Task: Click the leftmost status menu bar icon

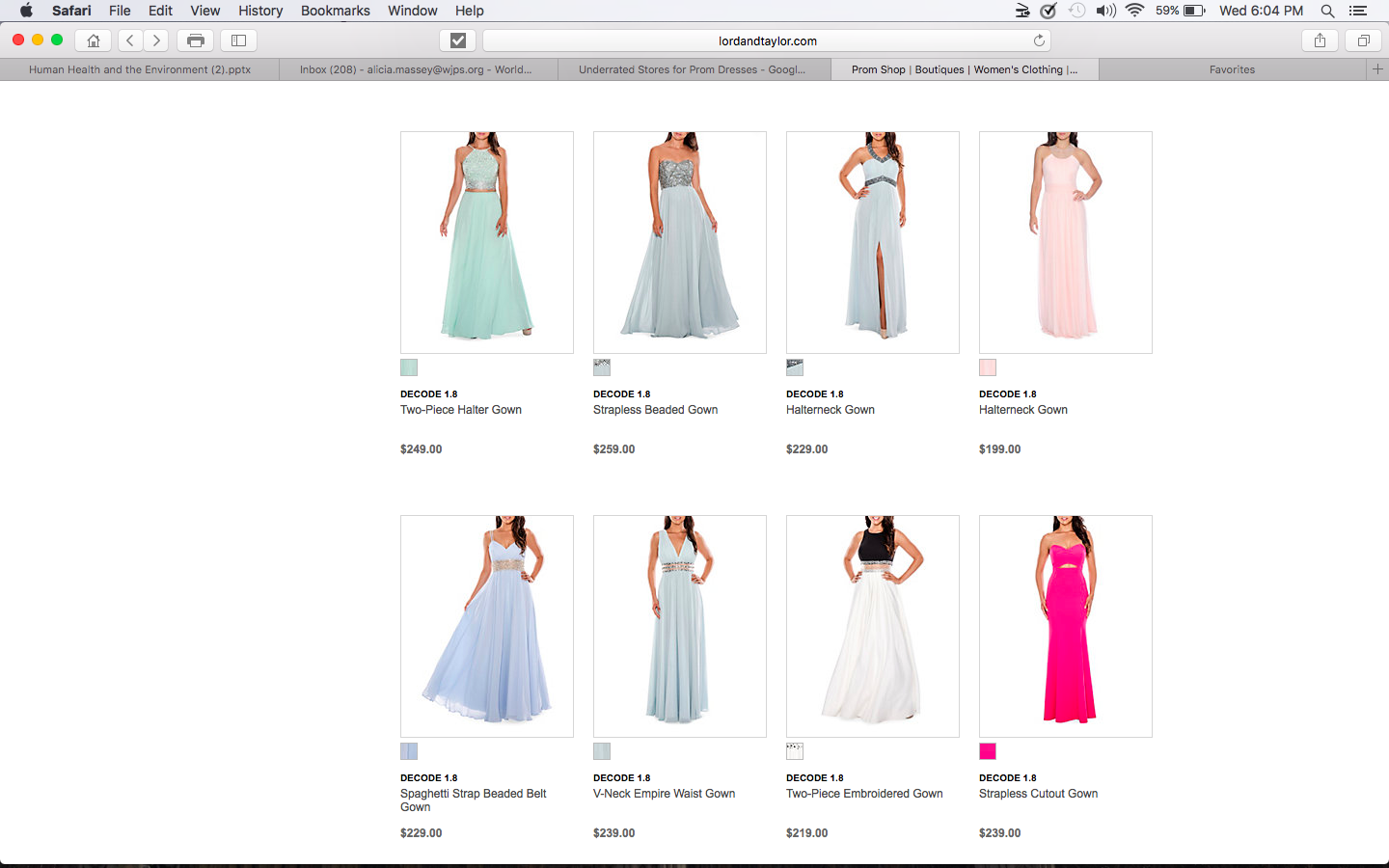Action: click(1022, 11)
